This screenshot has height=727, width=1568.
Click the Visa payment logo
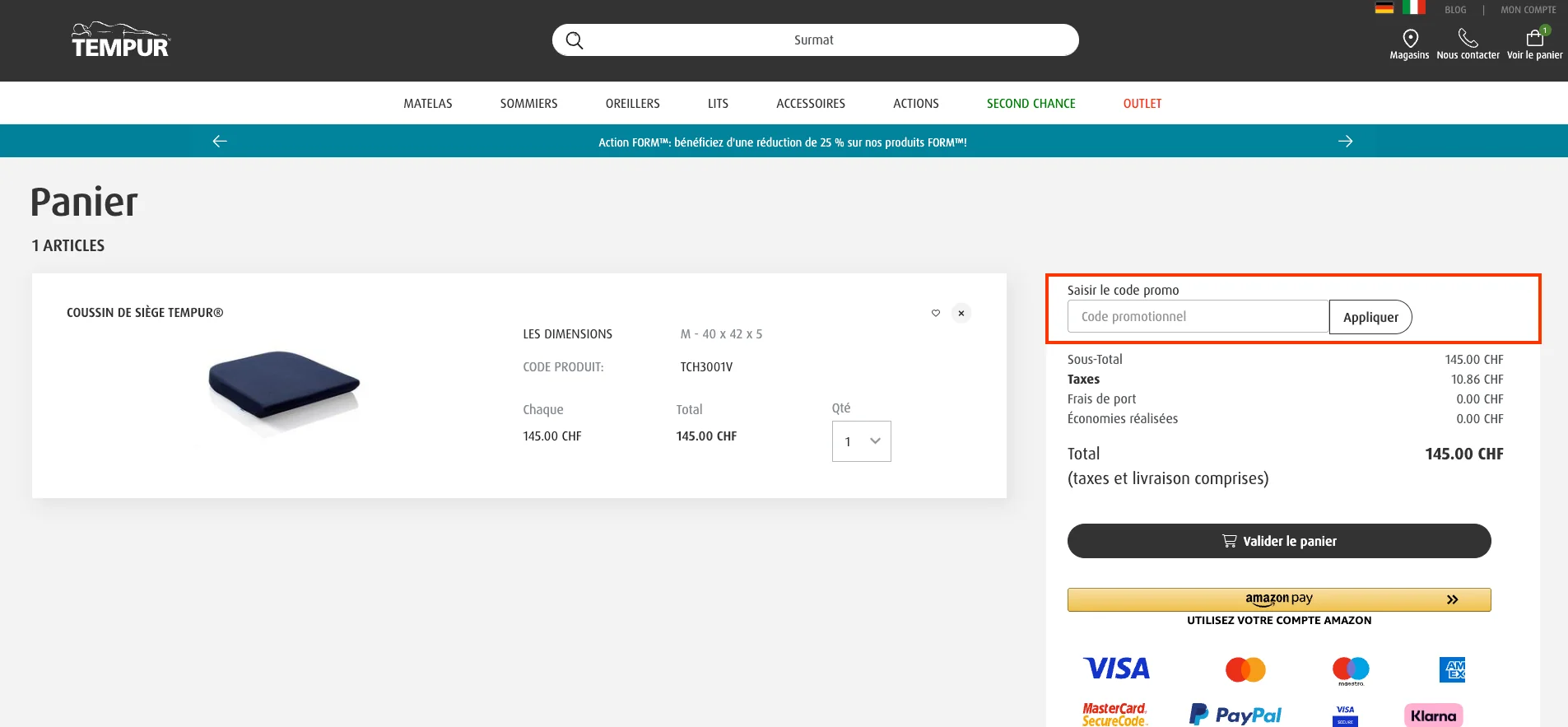pos(1116,669)
